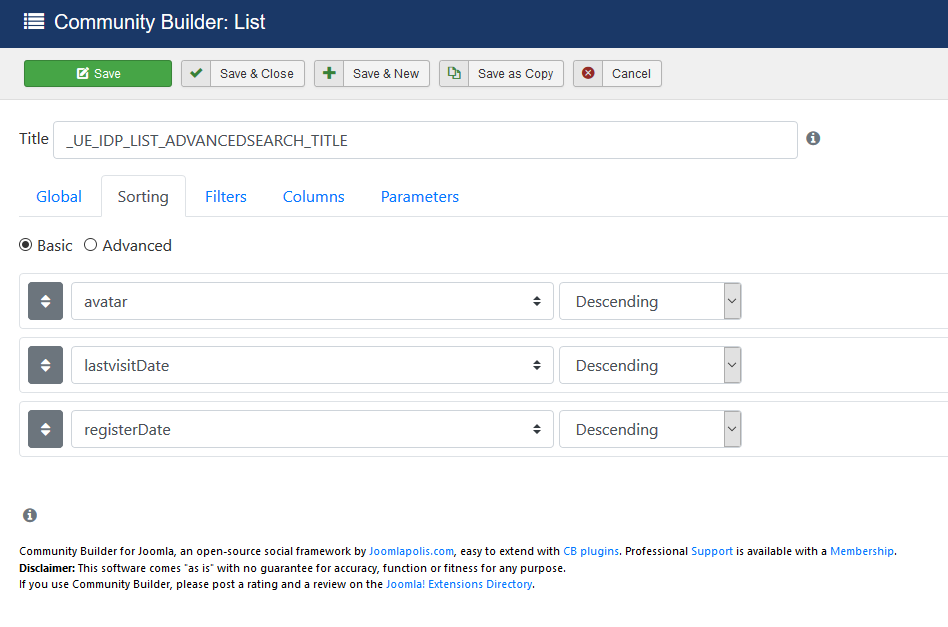Click the info icon above the footer text
Image resolution: width=948 pixels, height=627 pixels.
[30, 515]
